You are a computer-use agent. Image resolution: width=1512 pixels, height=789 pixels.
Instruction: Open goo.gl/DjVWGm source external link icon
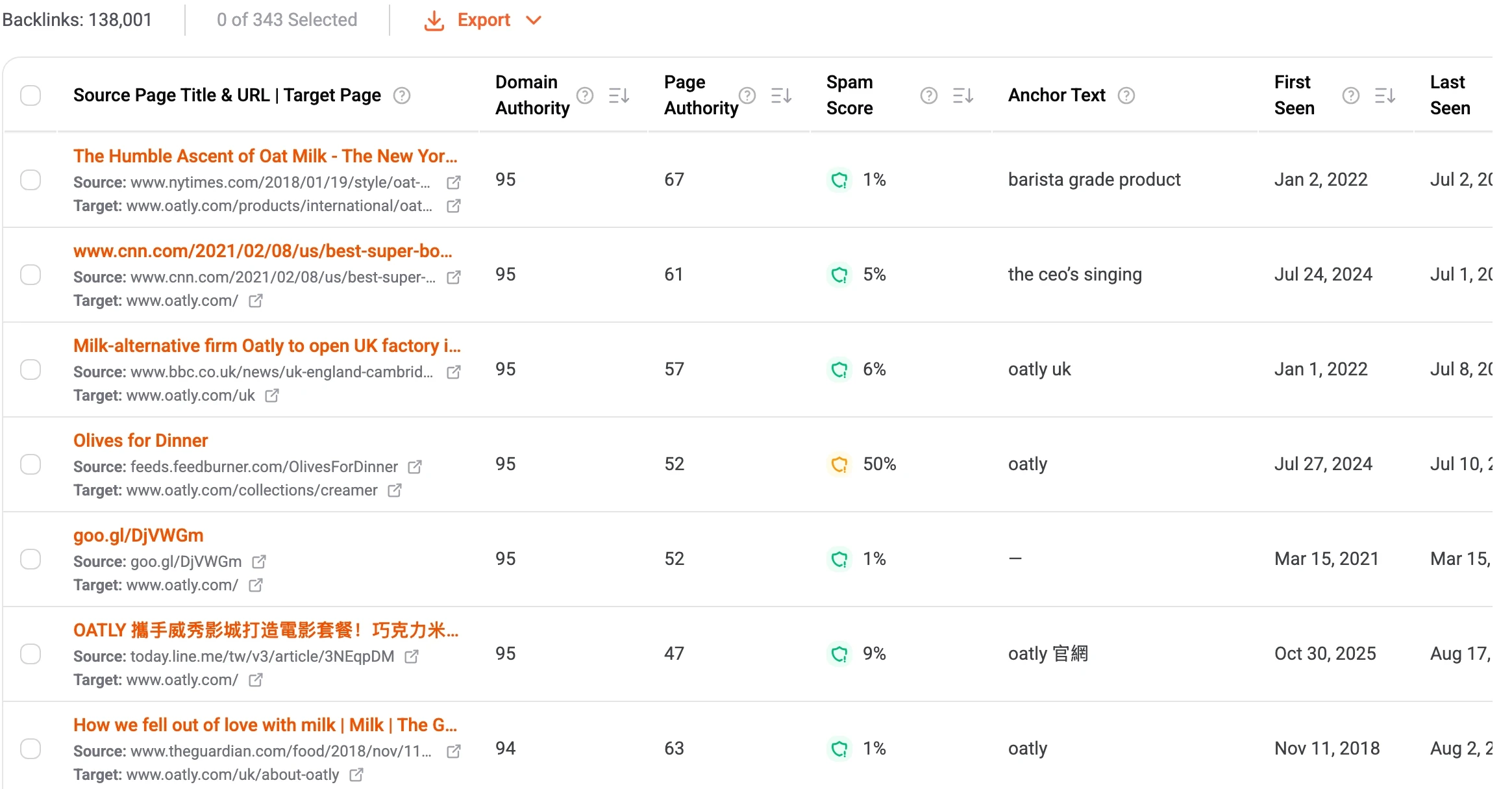(x=259, y=562)
